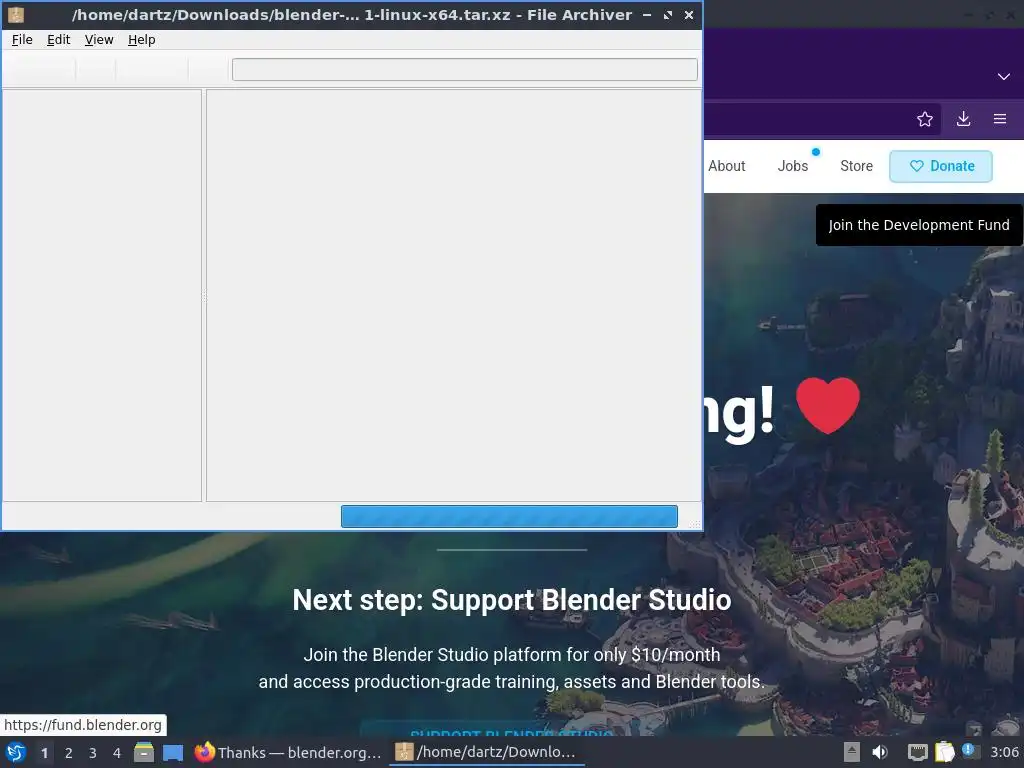Click the 'Next step: Support Blender Studio' heading
Image resolution: width=1024 pixels, height=768 pixels.
click(511, 600)
